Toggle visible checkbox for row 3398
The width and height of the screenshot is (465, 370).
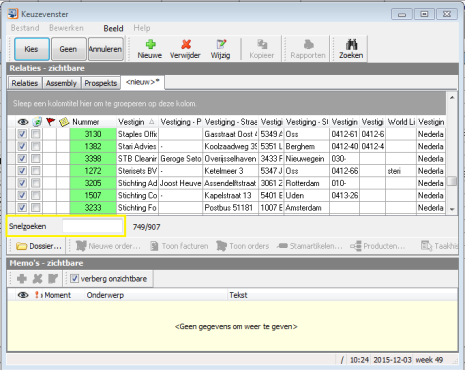click(x=22, y=159)
